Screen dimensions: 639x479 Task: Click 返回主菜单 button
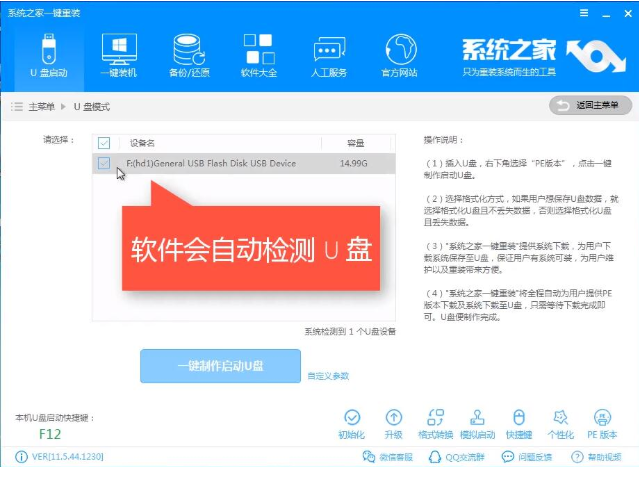pos(591,106)
